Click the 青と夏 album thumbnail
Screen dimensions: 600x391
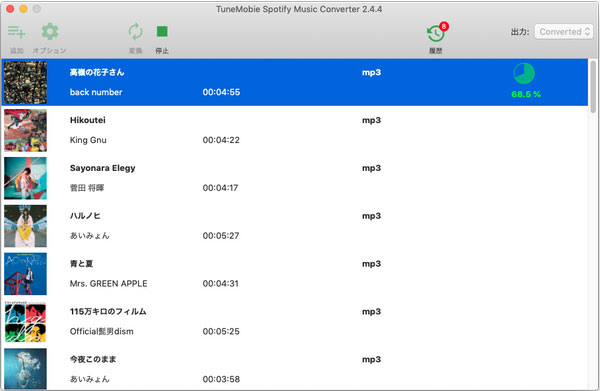(25, 274)
